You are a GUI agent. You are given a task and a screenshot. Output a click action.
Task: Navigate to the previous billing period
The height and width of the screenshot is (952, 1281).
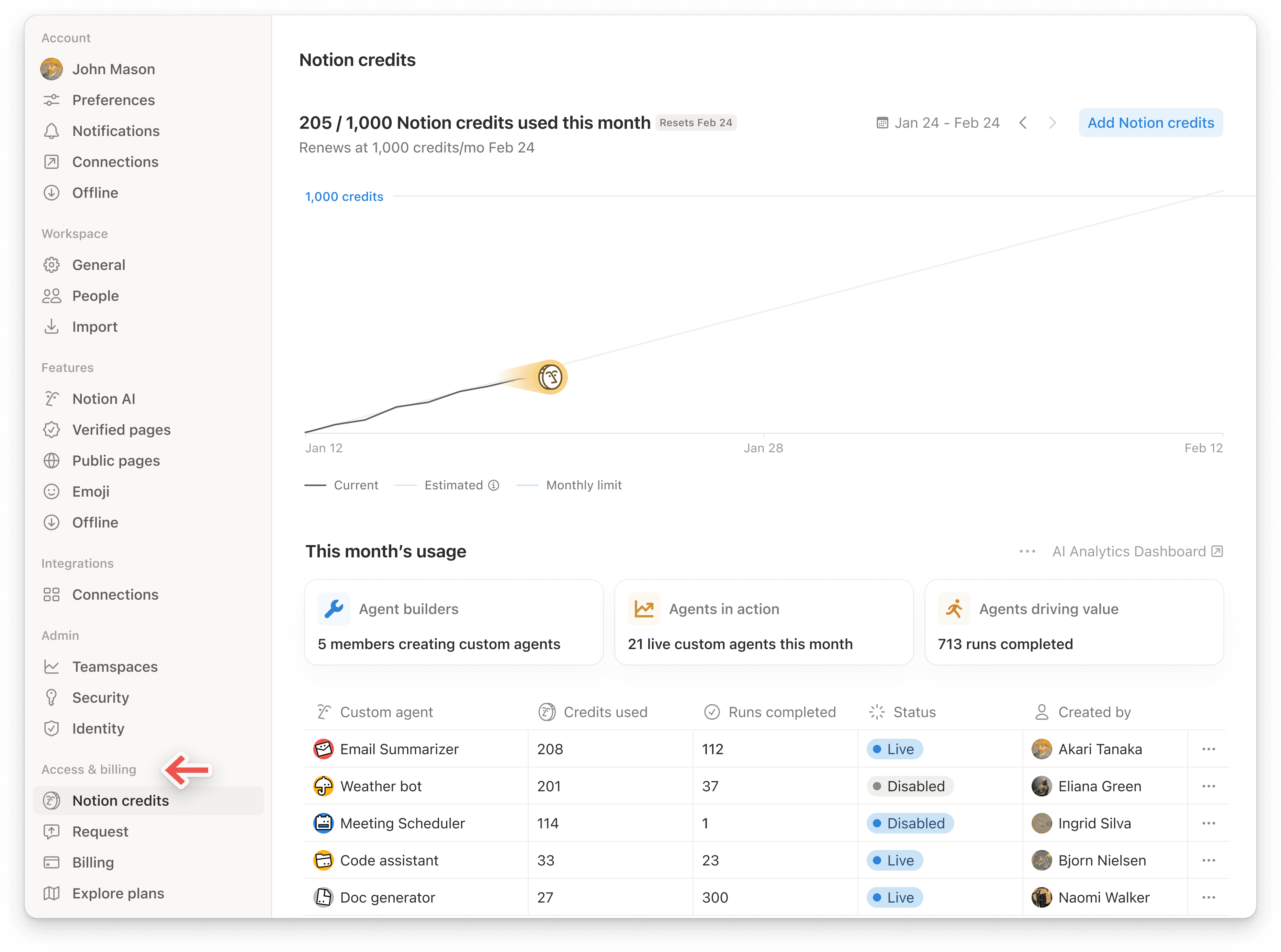[1024, 122]
